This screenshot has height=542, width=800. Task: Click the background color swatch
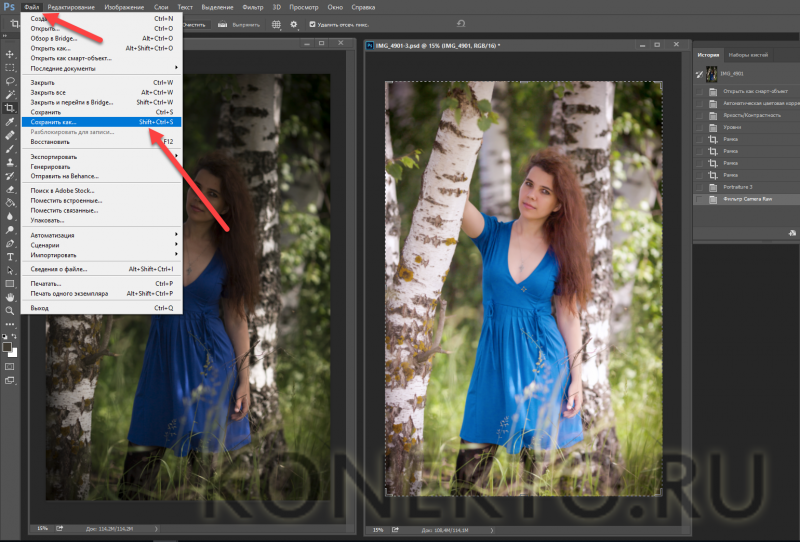click(14, 353)
